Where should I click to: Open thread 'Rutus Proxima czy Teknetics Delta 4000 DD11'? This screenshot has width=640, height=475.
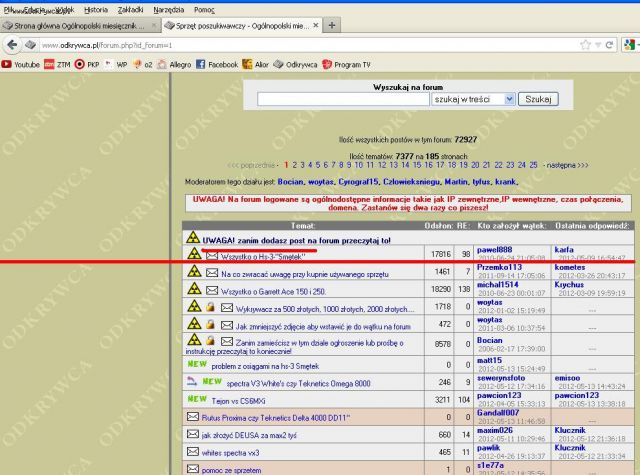(x=276, y=418)
